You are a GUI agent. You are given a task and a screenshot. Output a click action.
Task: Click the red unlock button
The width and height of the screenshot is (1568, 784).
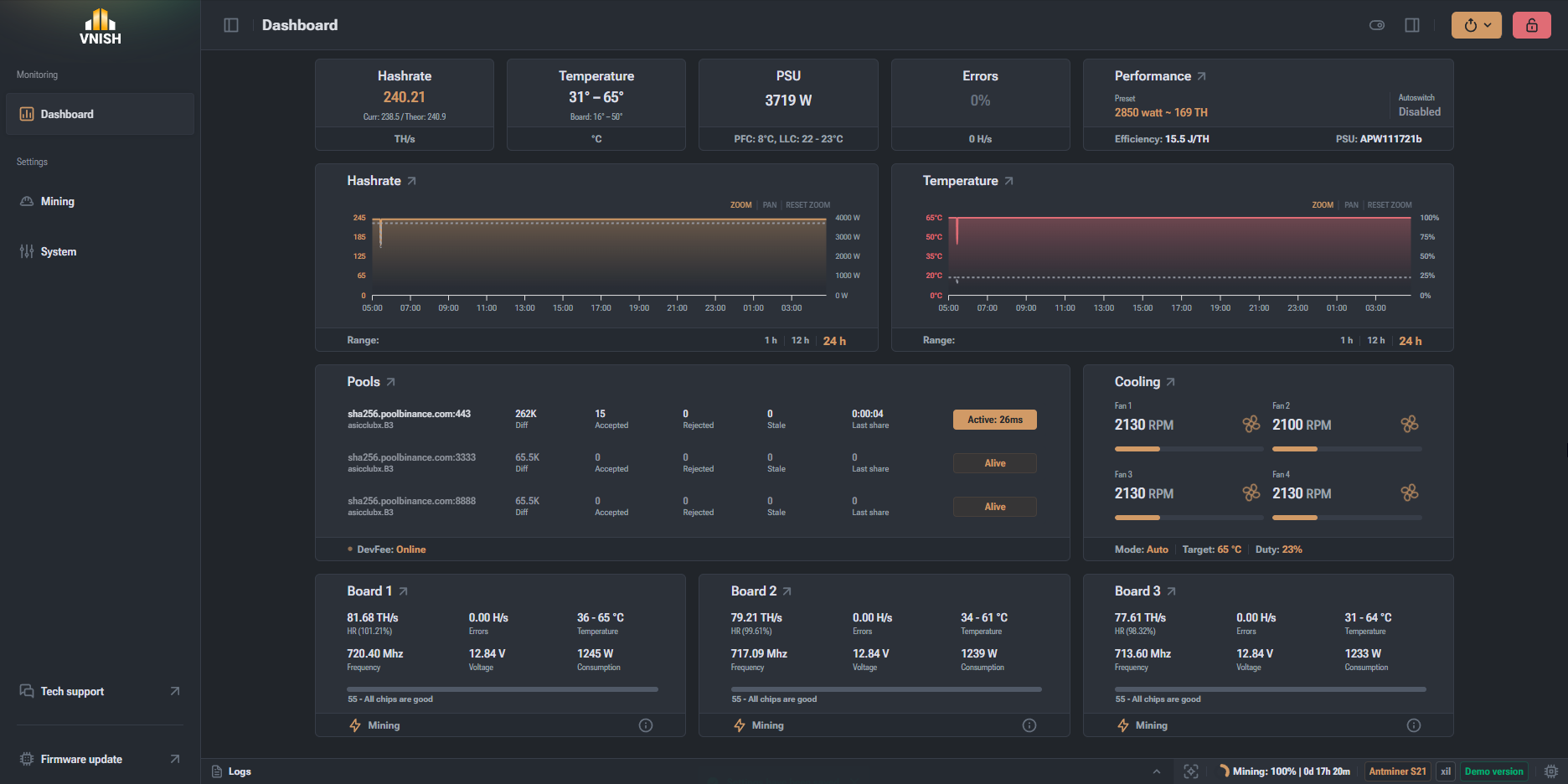[1532, 25]
